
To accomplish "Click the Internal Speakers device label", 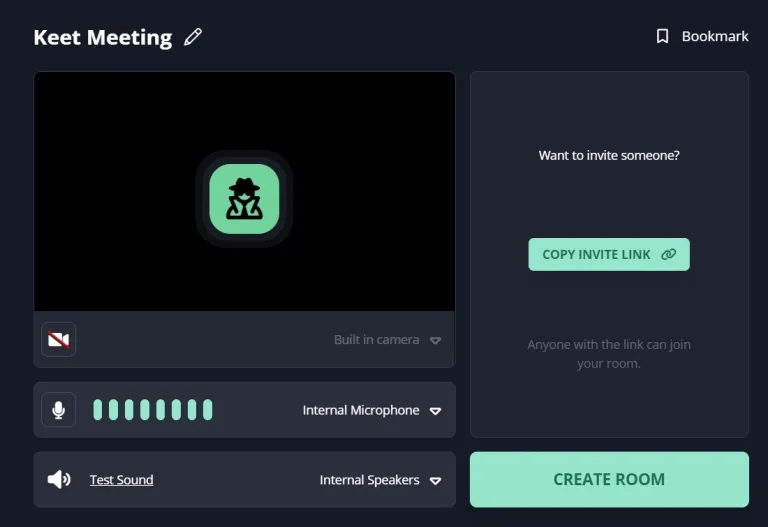I will point(369,480).
